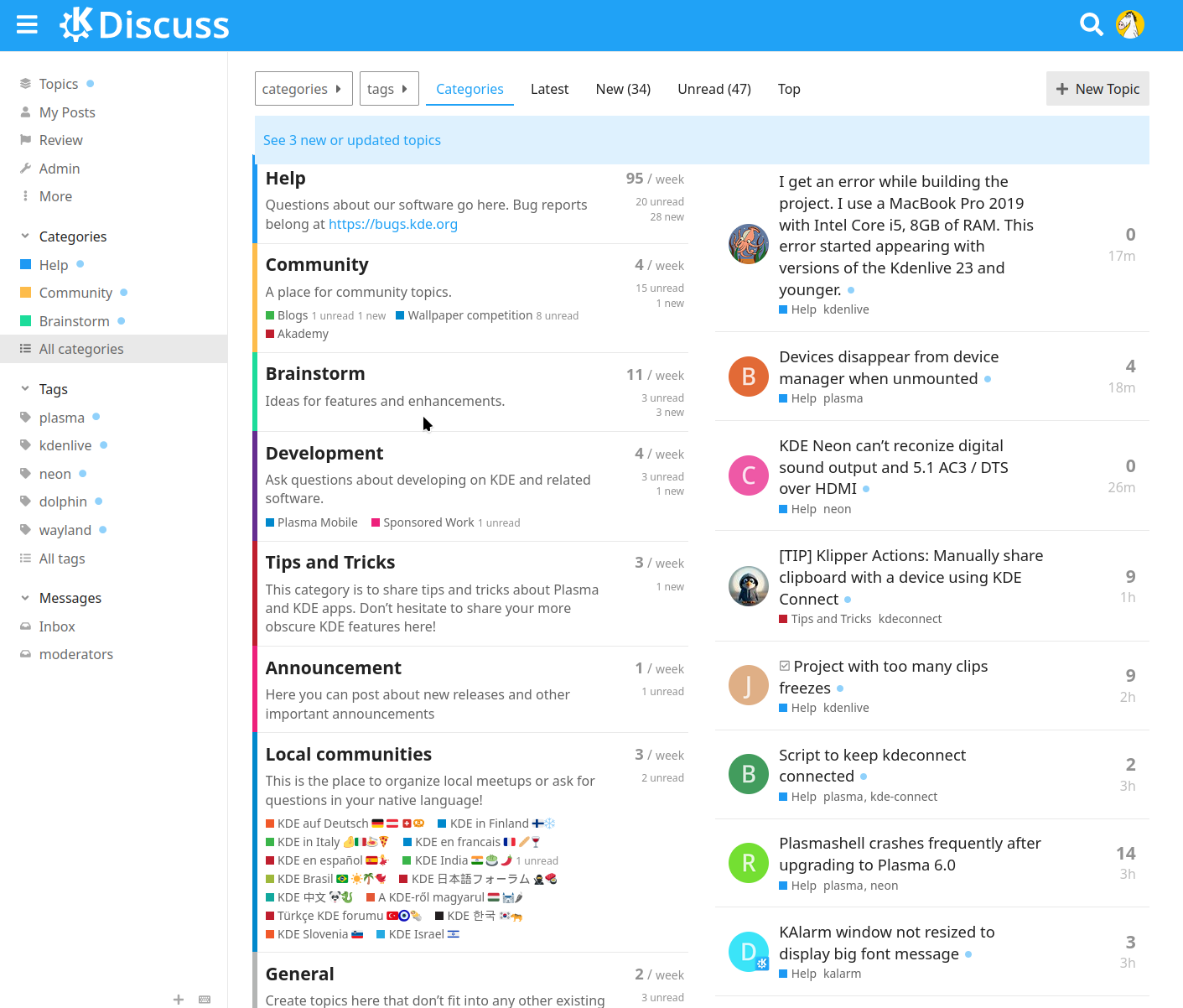Click the More vertical dots icon

click(25, 196)
